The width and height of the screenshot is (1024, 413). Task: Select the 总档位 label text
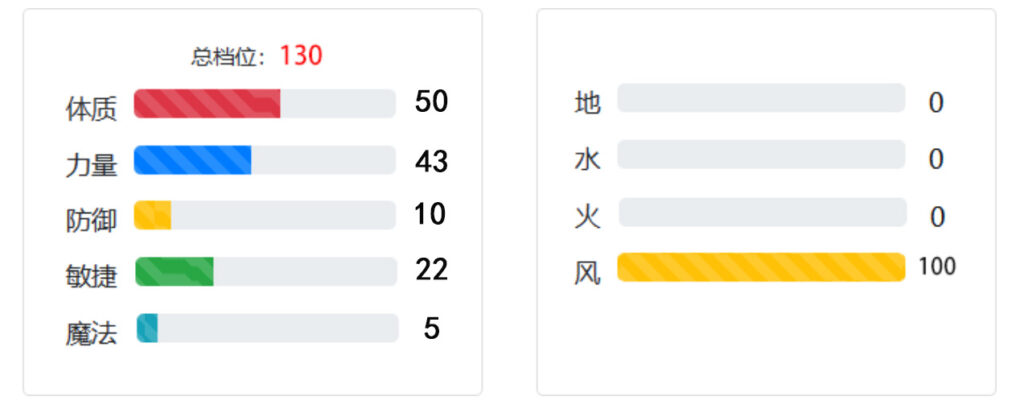coord(228,58)
